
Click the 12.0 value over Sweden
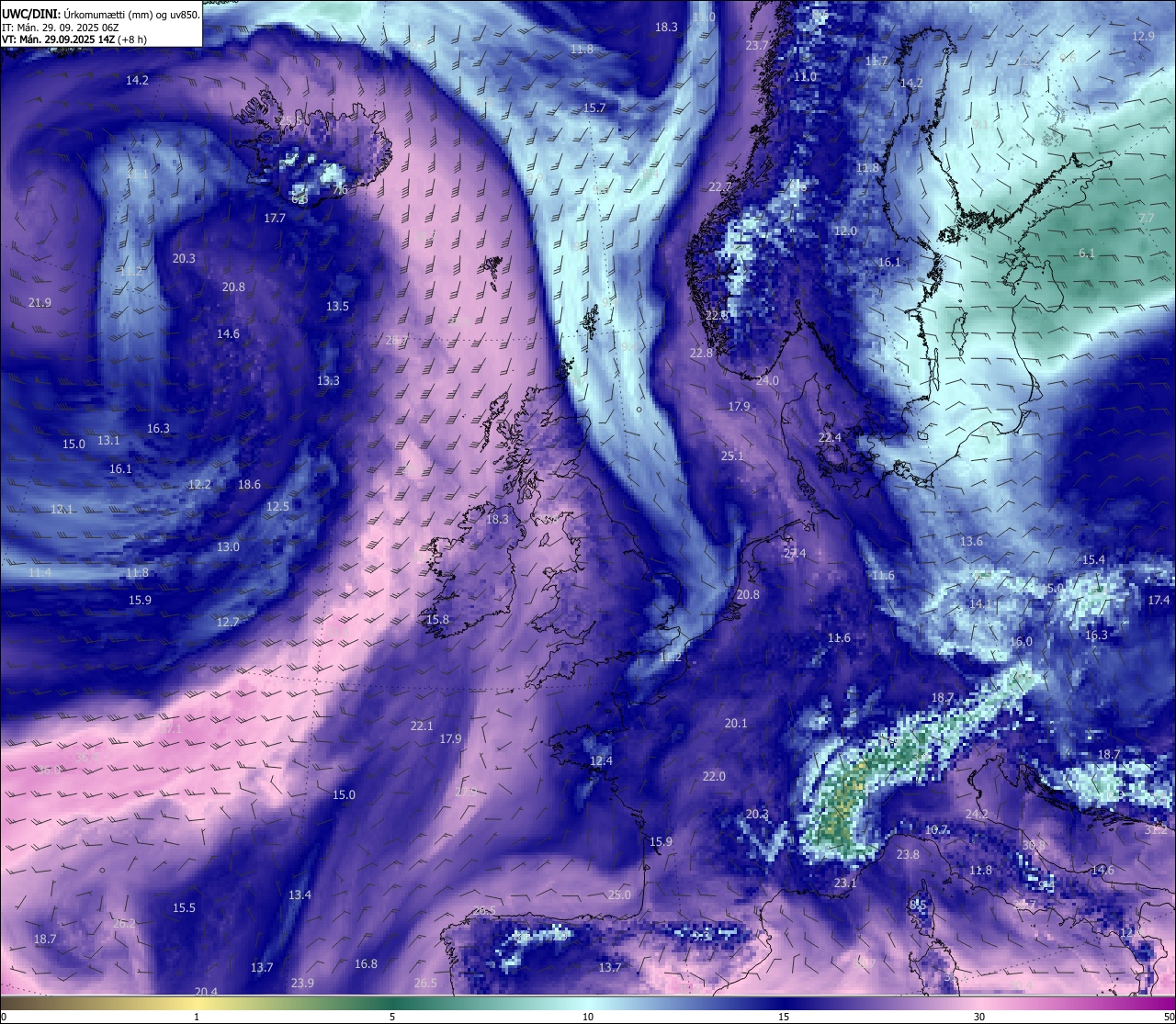(x=845, y=231)
